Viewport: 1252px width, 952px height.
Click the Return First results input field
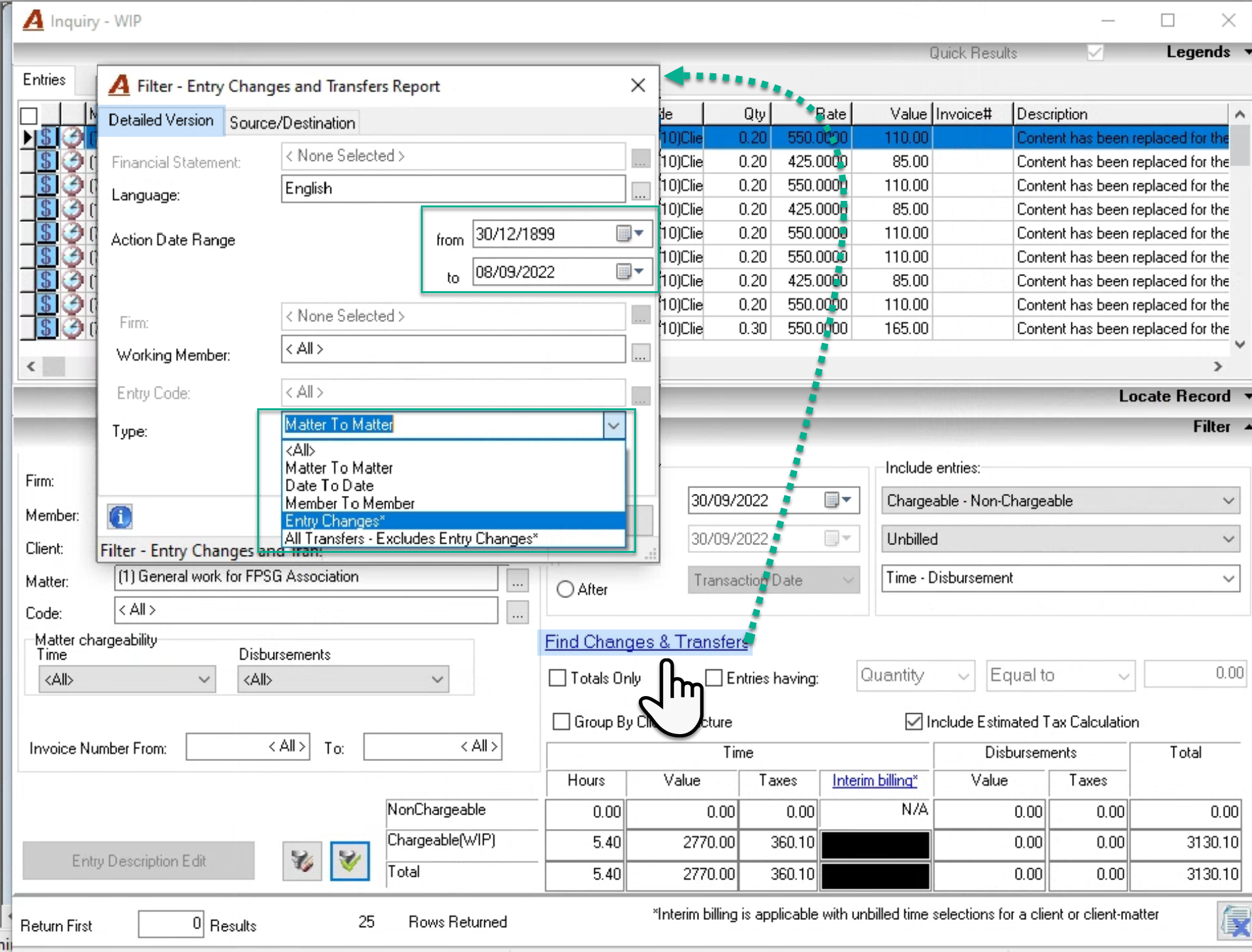(171, 923)
